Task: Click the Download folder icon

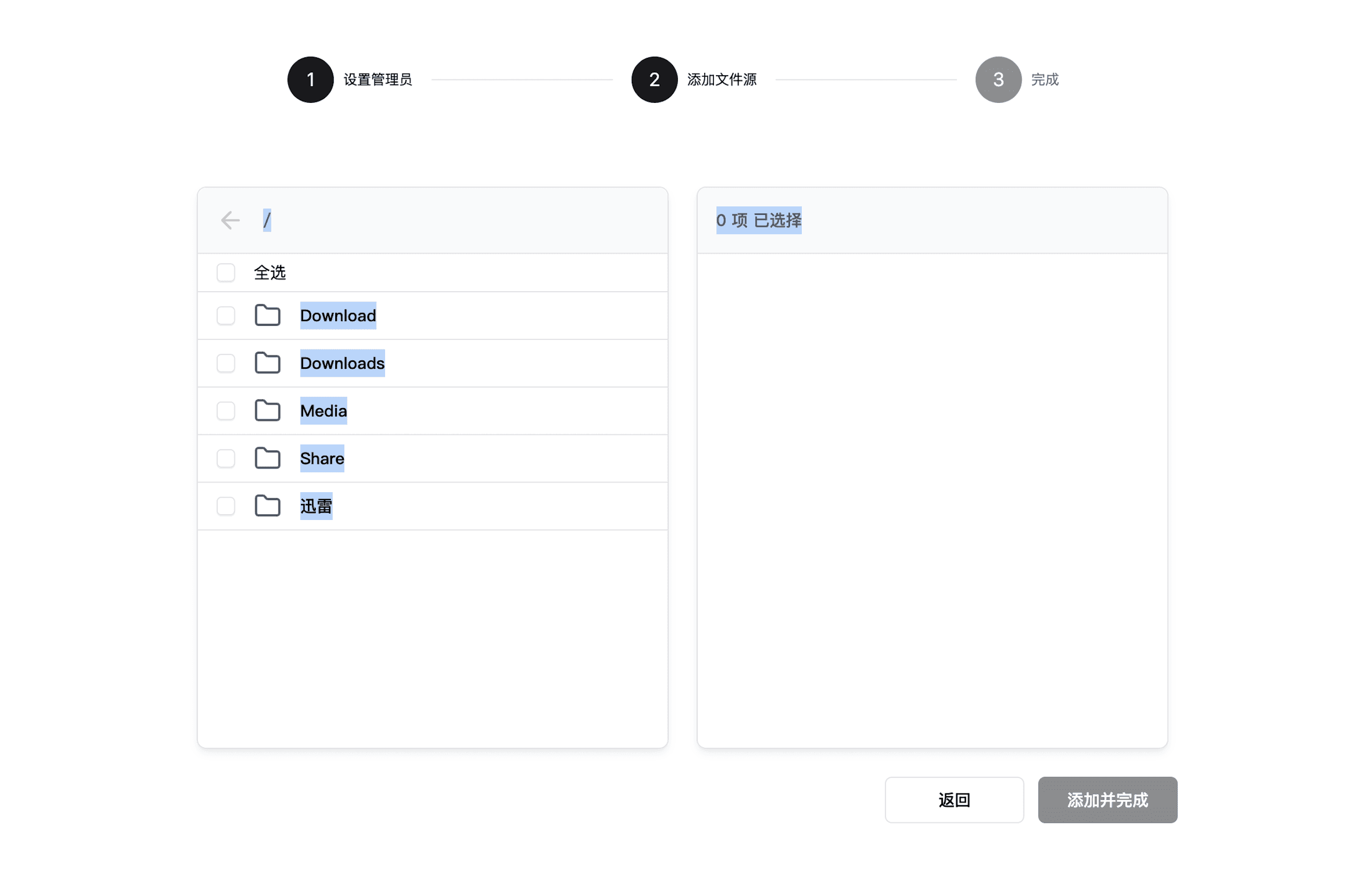Action: tap(267, 316)
